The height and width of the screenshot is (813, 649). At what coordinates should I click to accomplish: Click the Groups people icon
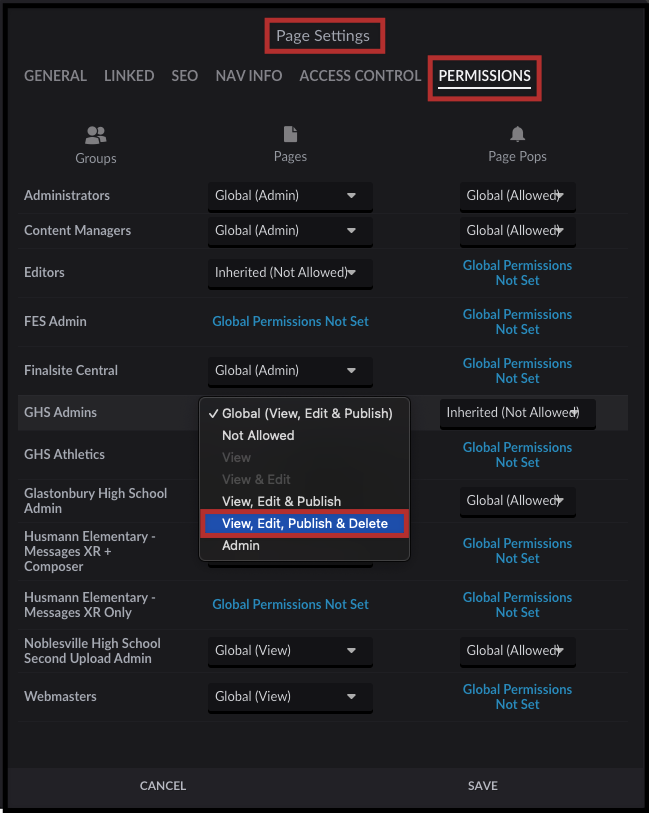[95, 135]
